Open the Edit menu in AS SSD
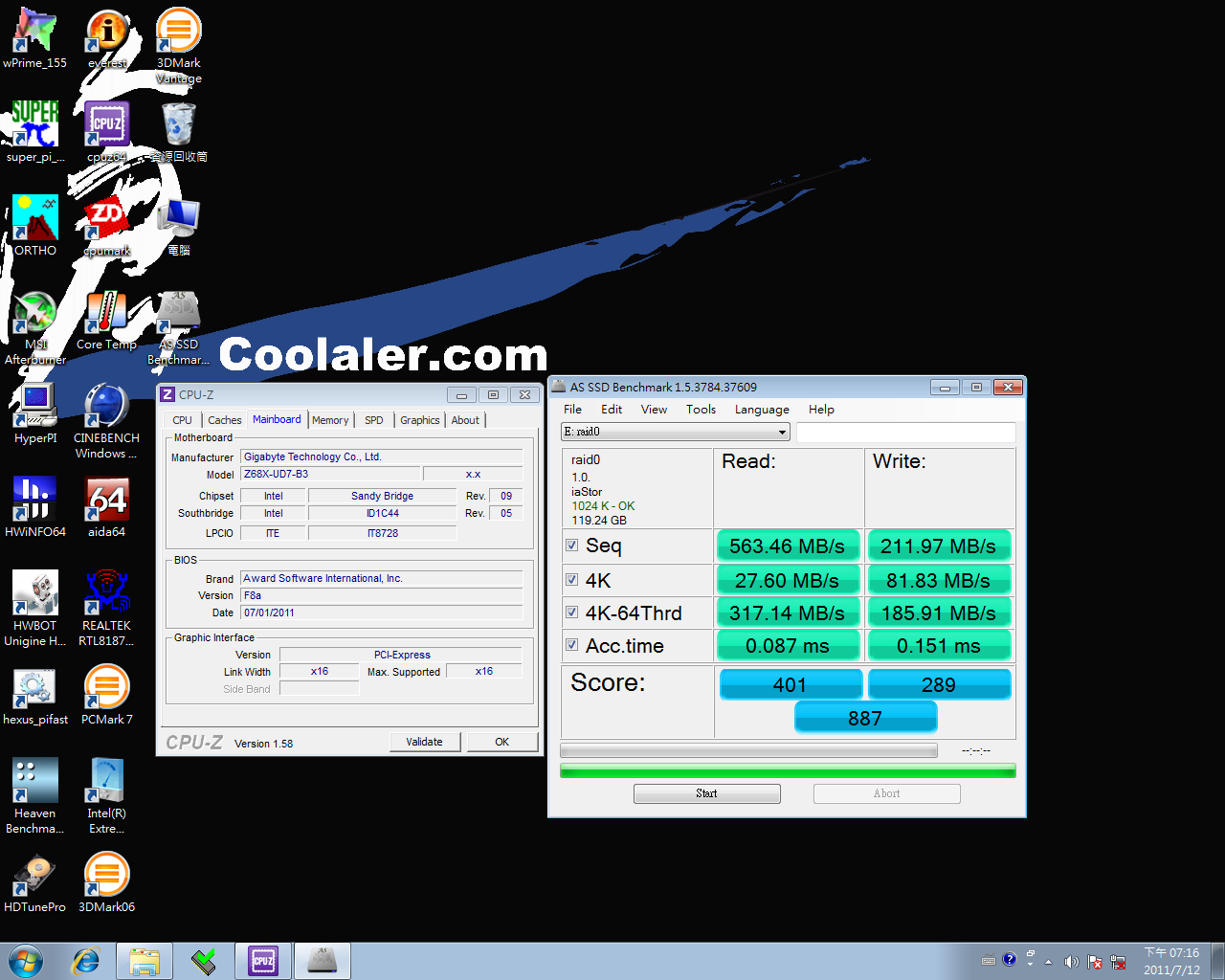 pyautogui.click(x=612, y=409)
